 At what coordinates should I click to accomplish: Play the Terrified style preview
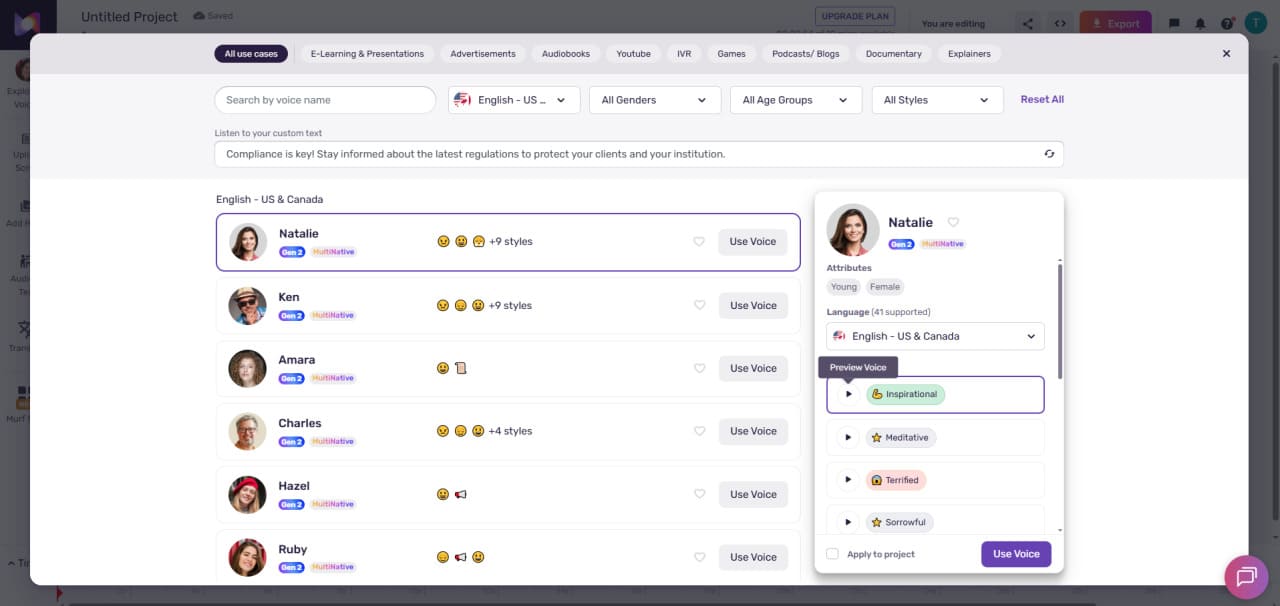coord(848,480)
